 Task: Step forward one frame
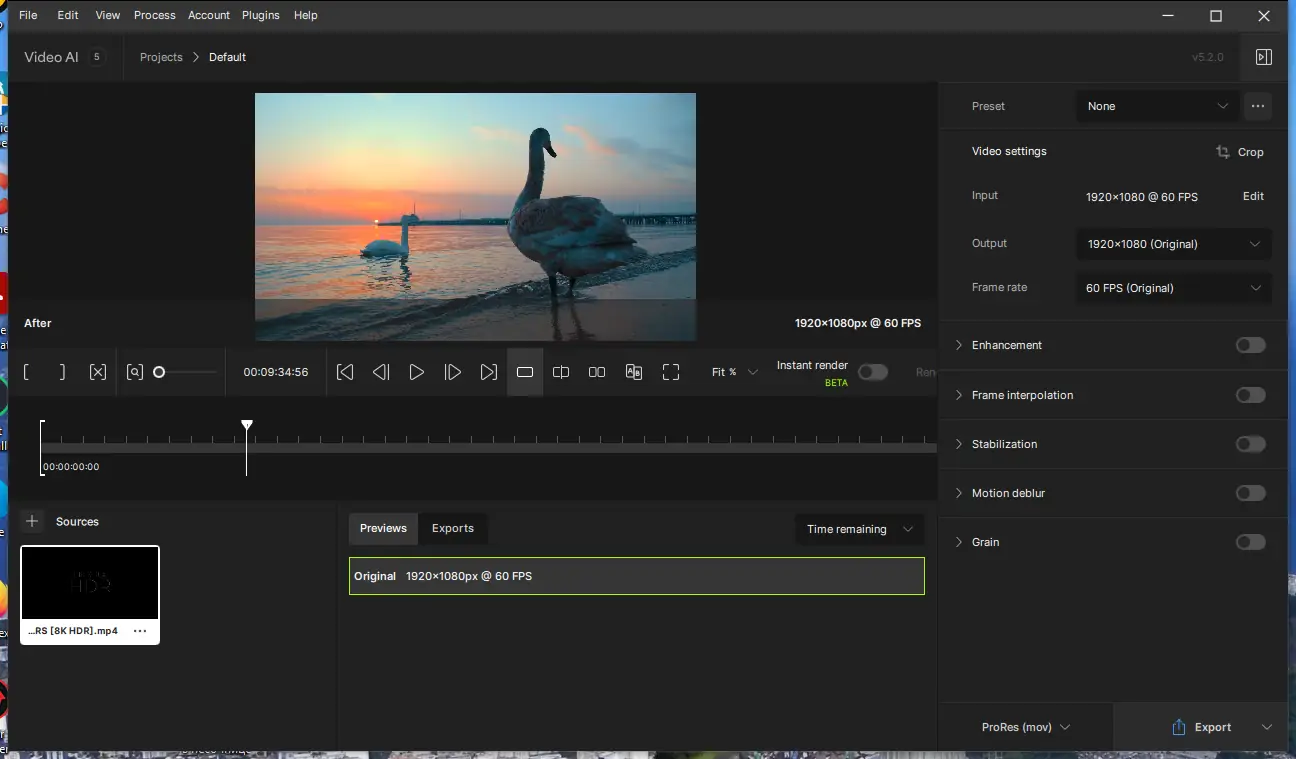[453, 372]
